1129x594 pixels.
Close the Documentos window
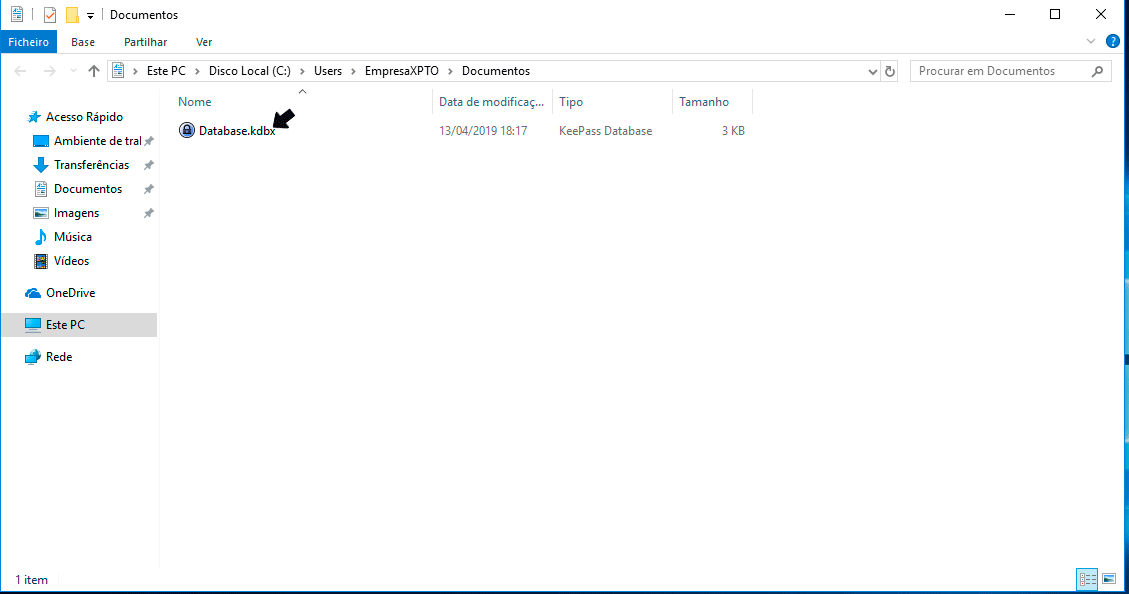1101,14
